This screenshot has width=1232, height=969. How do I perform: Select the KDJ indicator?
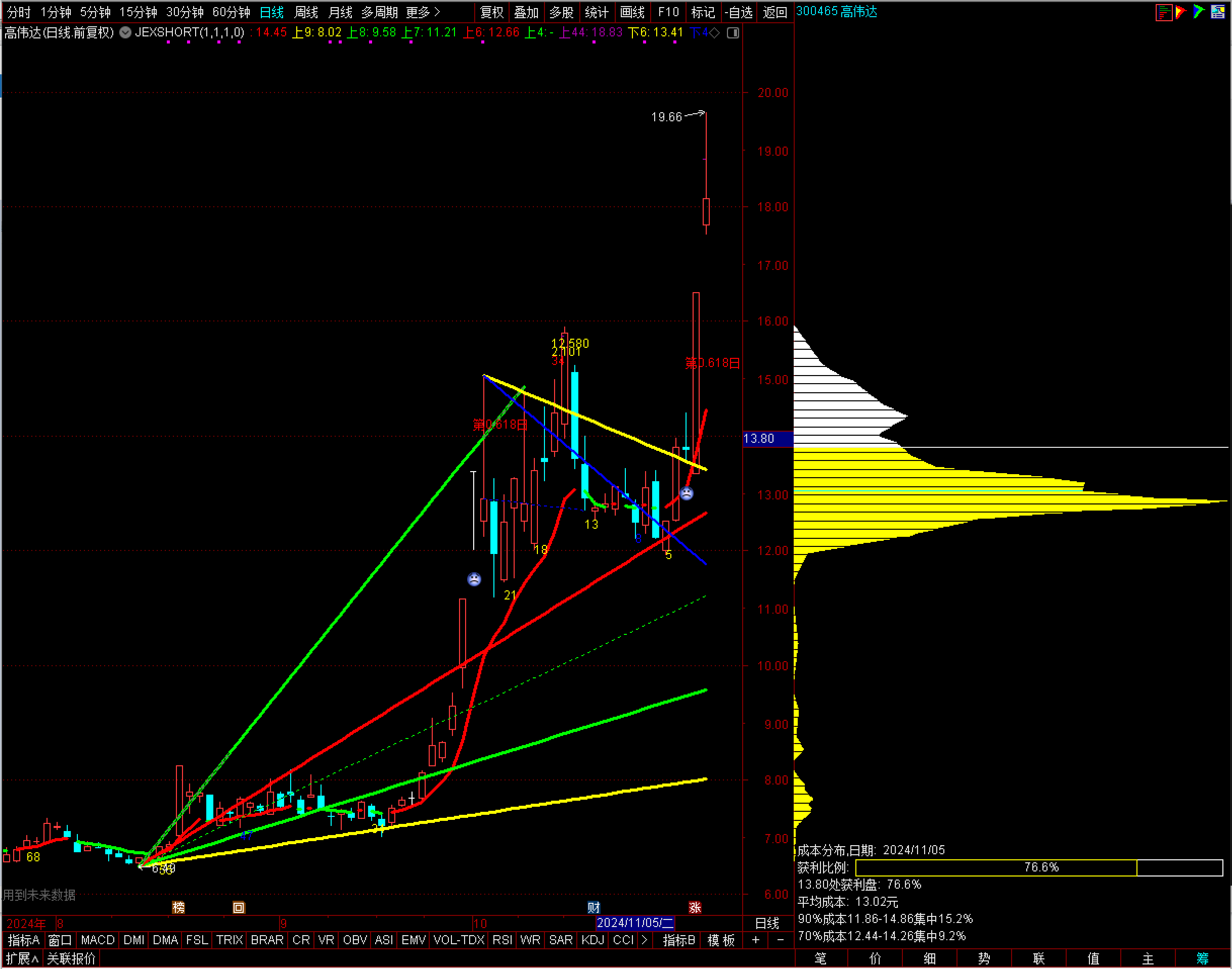pyautogui.click(x=593, y=940)
